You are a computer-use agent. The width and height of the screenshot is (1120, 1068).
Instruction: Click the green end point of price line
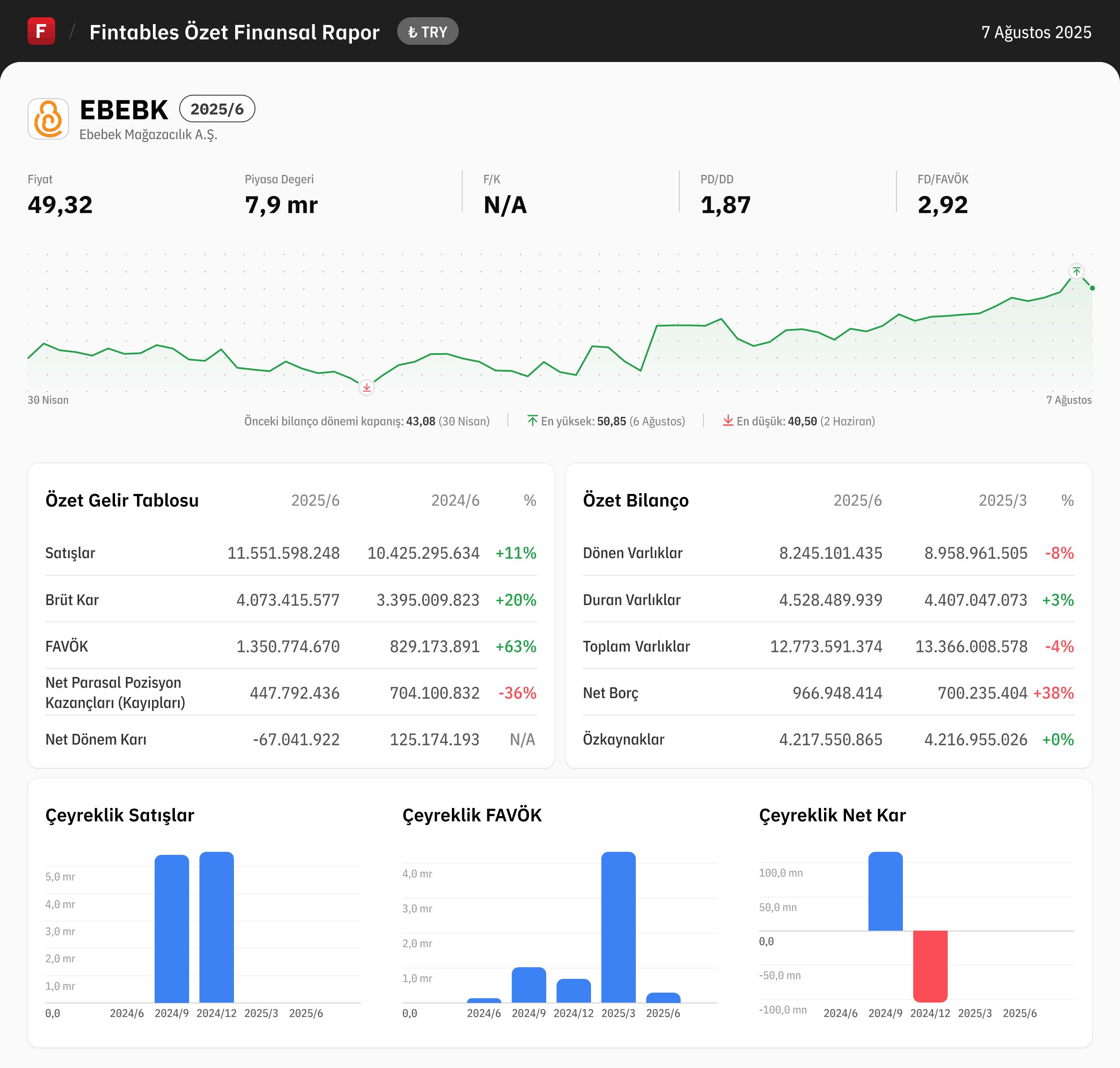pos(1092,288)
